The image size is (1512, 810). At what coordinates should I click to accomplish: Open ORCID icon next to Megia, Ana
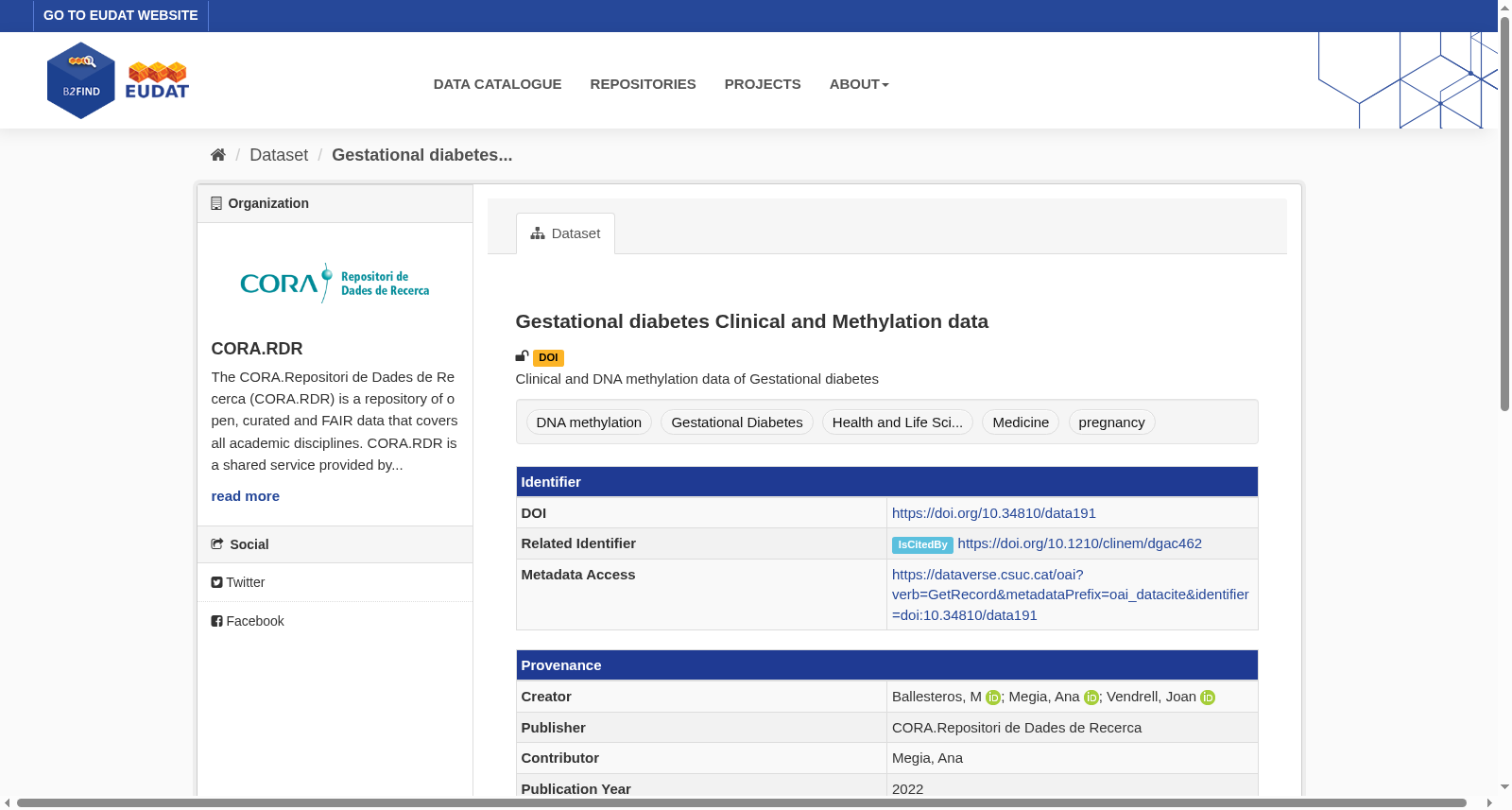[1091, 698]
